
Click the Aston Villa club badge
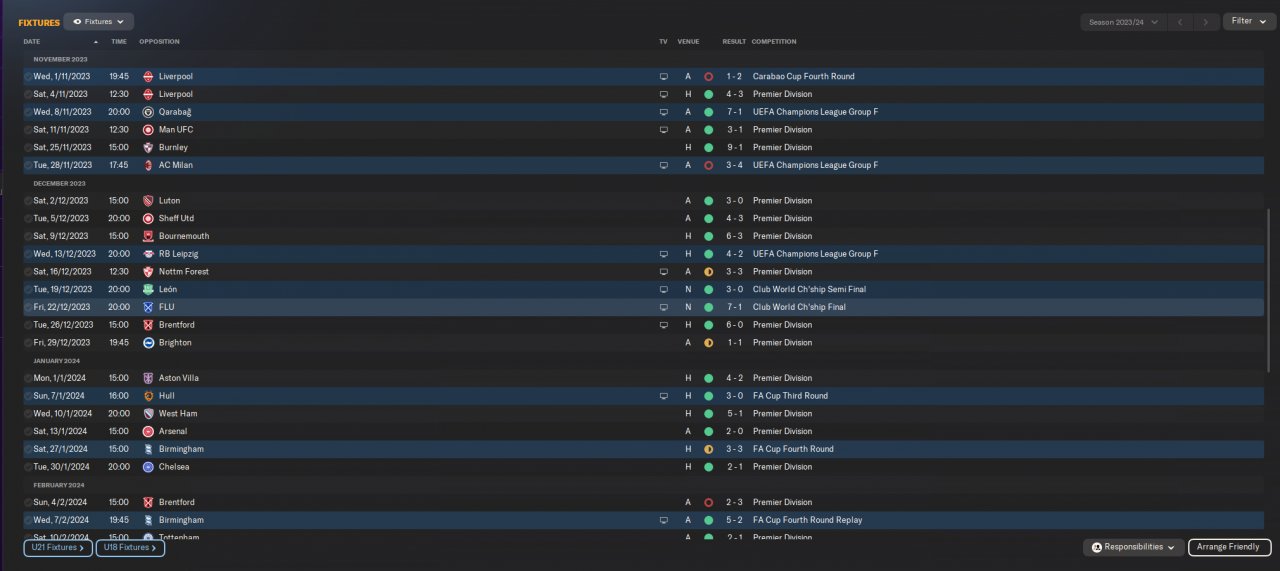[x=148, y=378]
